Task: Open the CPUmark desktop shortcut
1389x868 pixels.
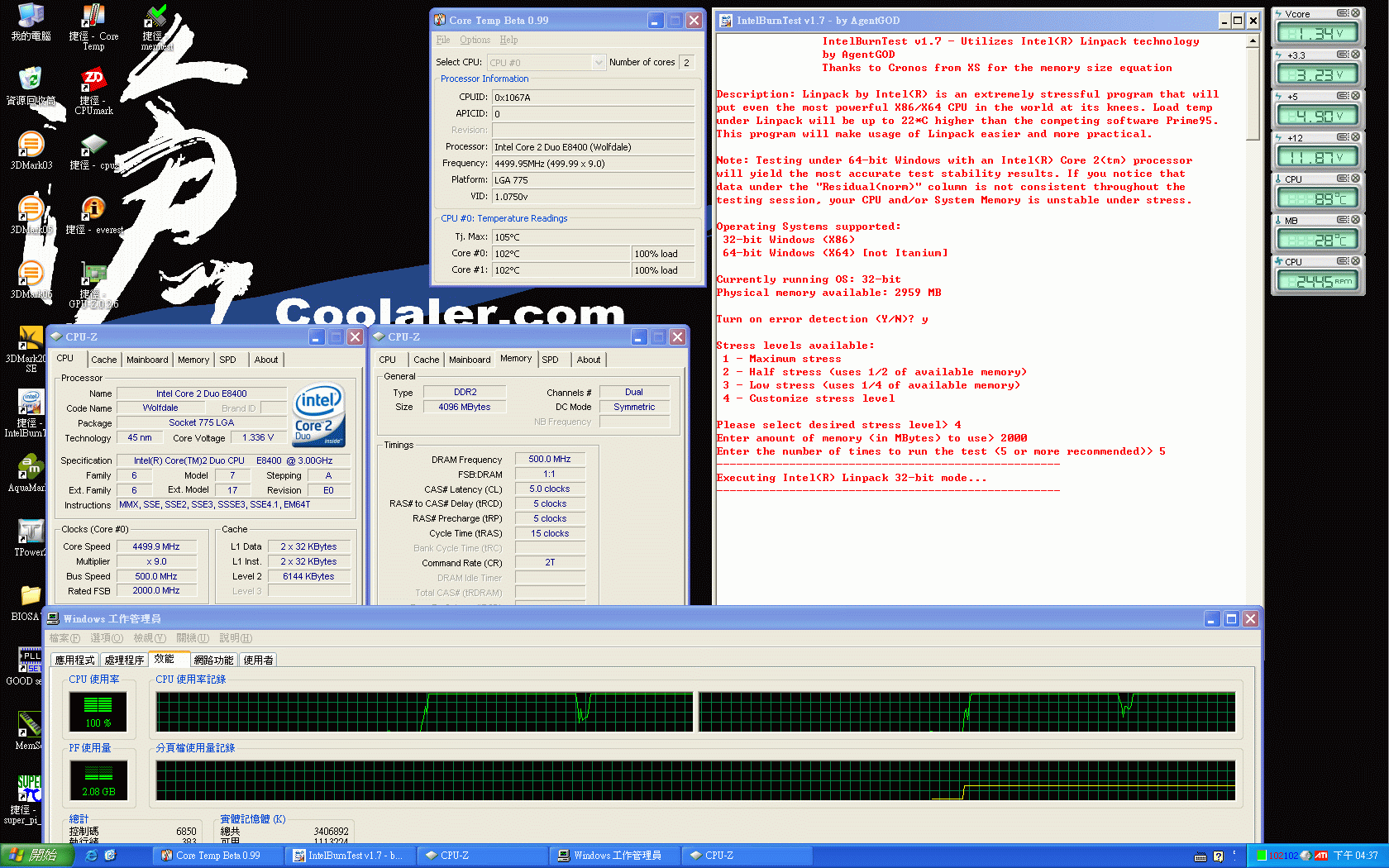Action: click(93, 91)
